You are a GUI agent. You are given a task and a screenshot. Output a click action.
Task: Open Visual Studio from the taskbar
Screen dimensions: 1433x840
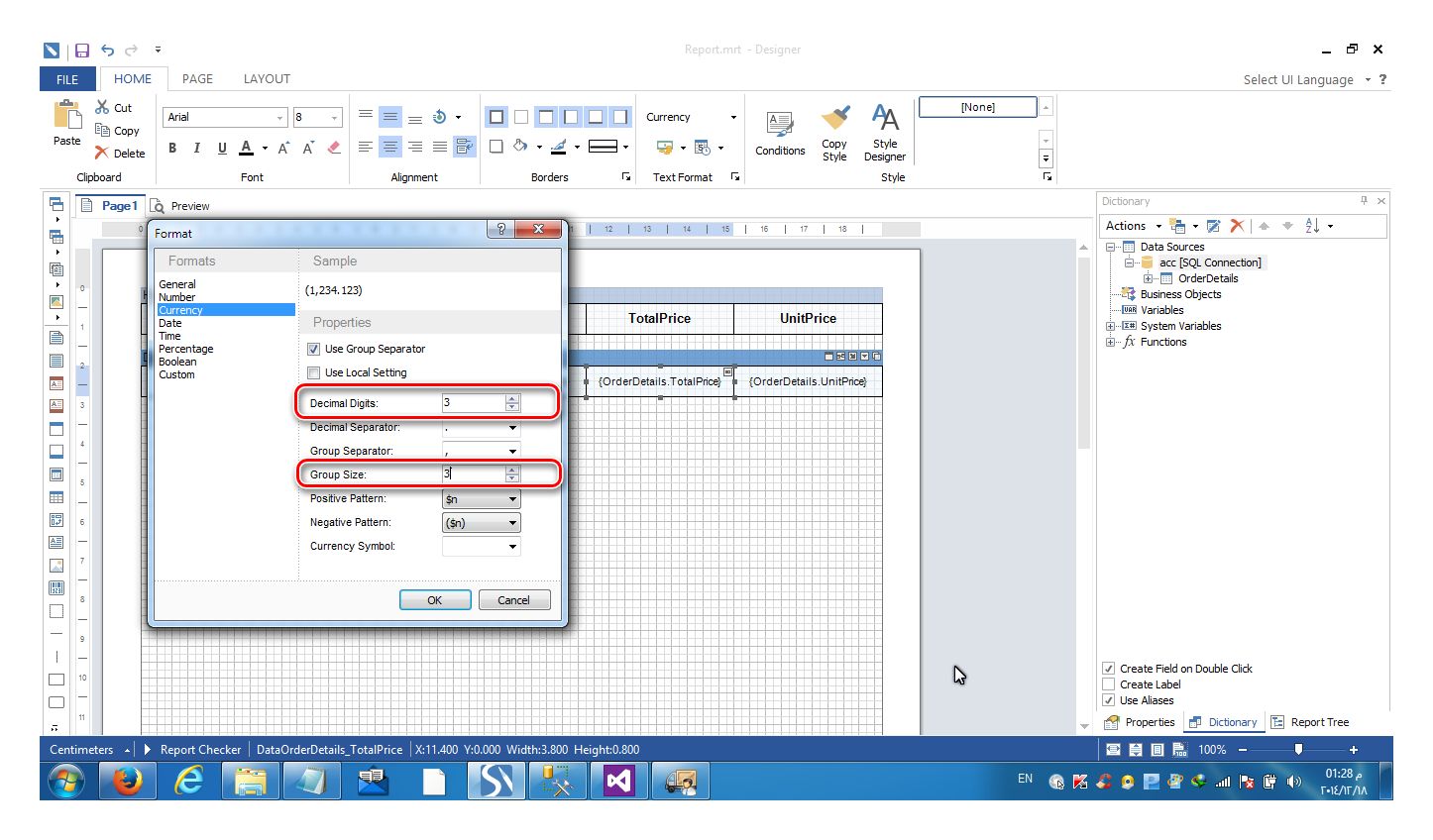click(618, 782)
